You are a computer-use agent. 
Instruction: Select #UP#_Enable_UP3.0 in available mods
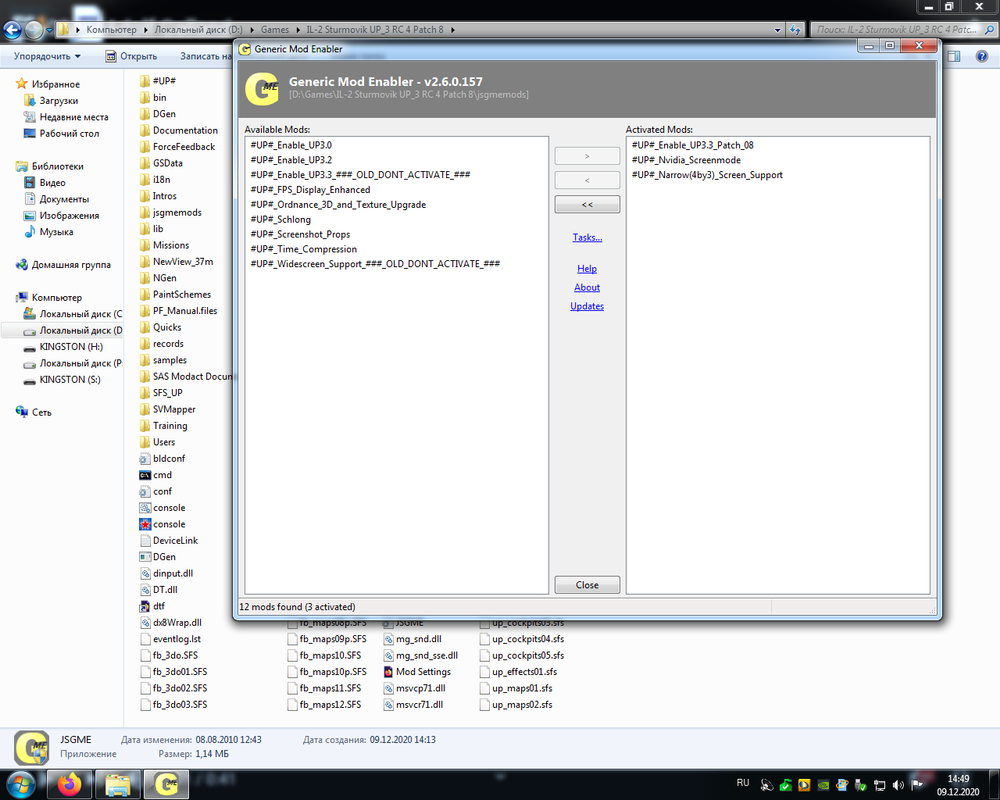pos(291,145)
